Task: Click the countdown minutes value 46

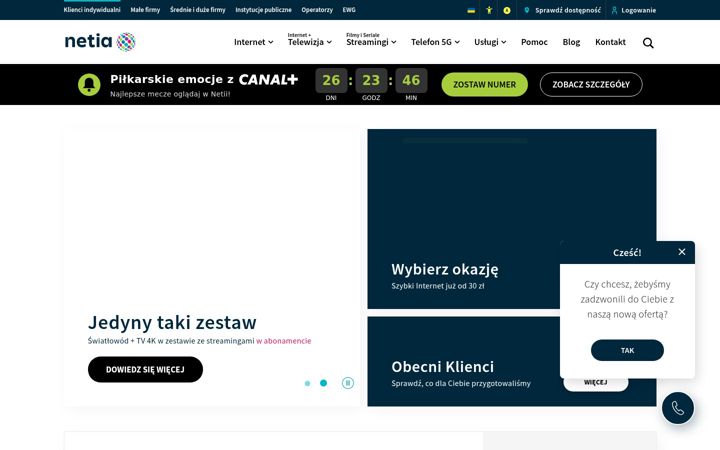Action: [x=411, y=80]
